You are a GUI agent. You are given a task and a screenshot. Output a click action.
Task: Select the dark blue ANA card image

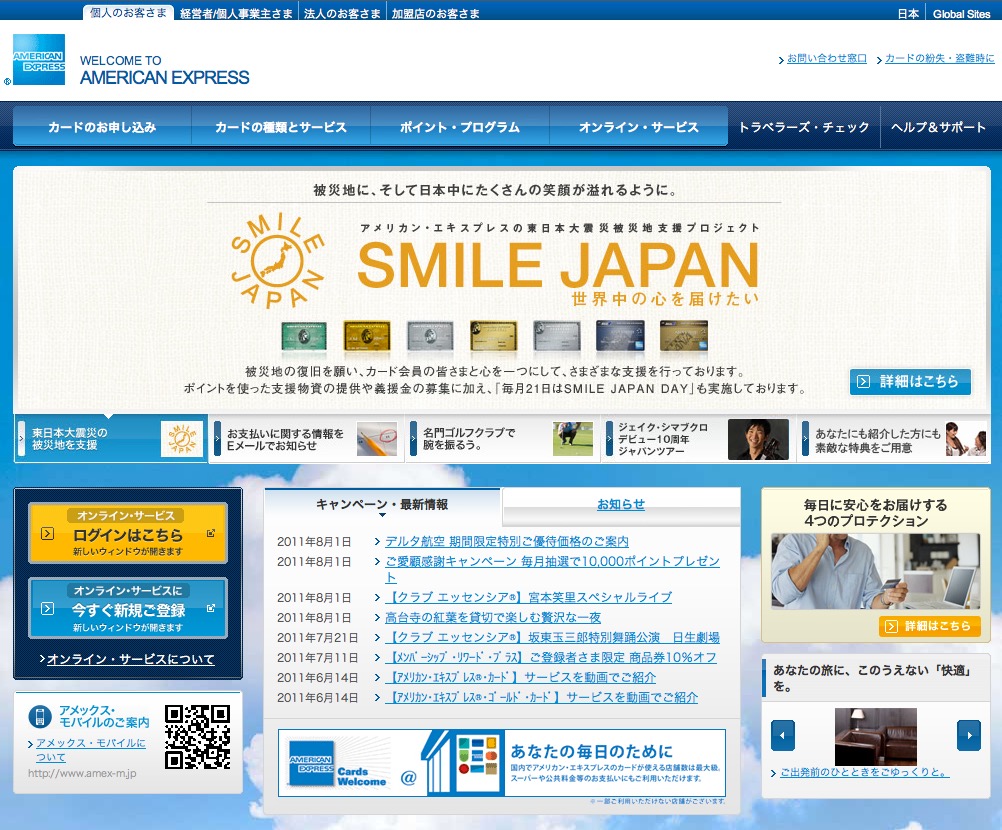(620, 336)
